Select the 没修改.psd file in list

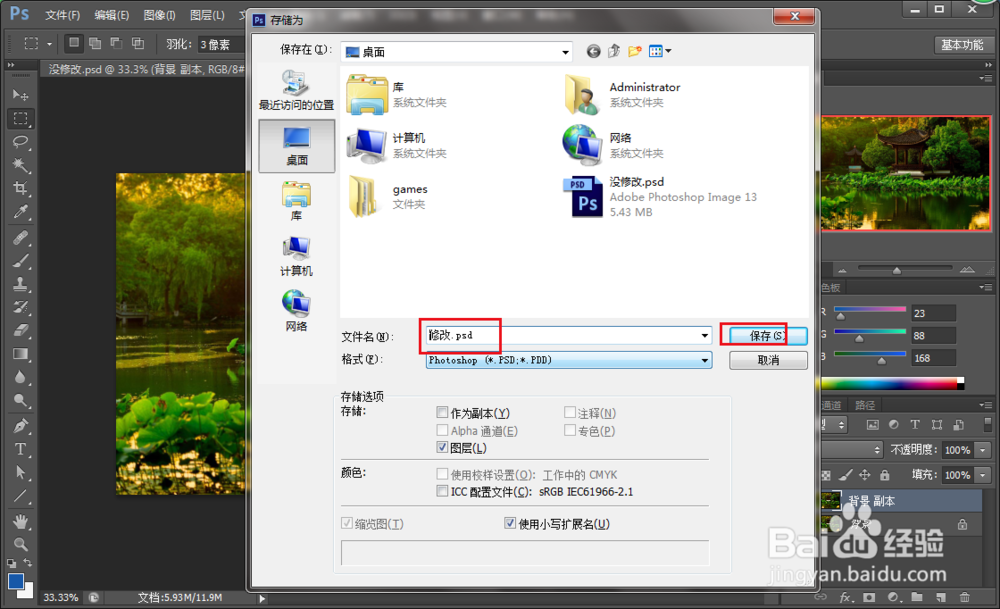tap(661, 197)
